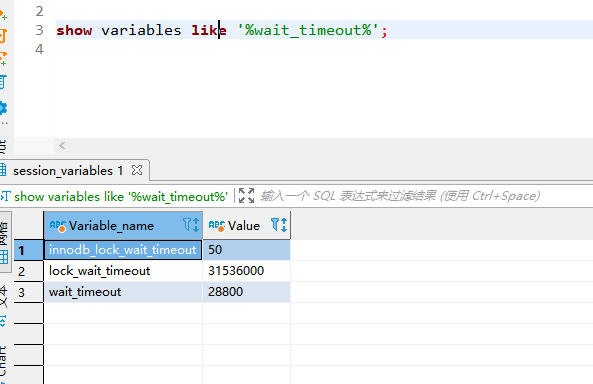Open filter for Value column
This screenshot has height=384, width=593.
pyautogui.click(x=275, y=224)
